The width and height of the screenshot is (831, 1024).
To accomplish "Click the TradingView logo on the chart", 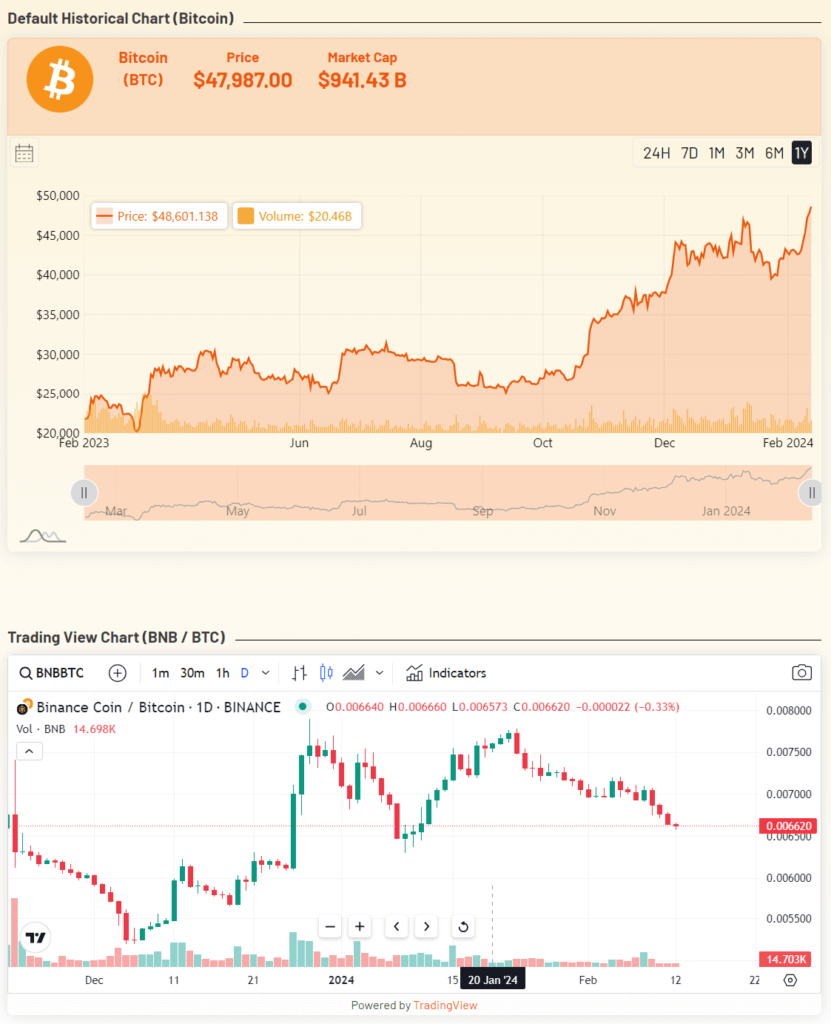I will tap(36, 938).
